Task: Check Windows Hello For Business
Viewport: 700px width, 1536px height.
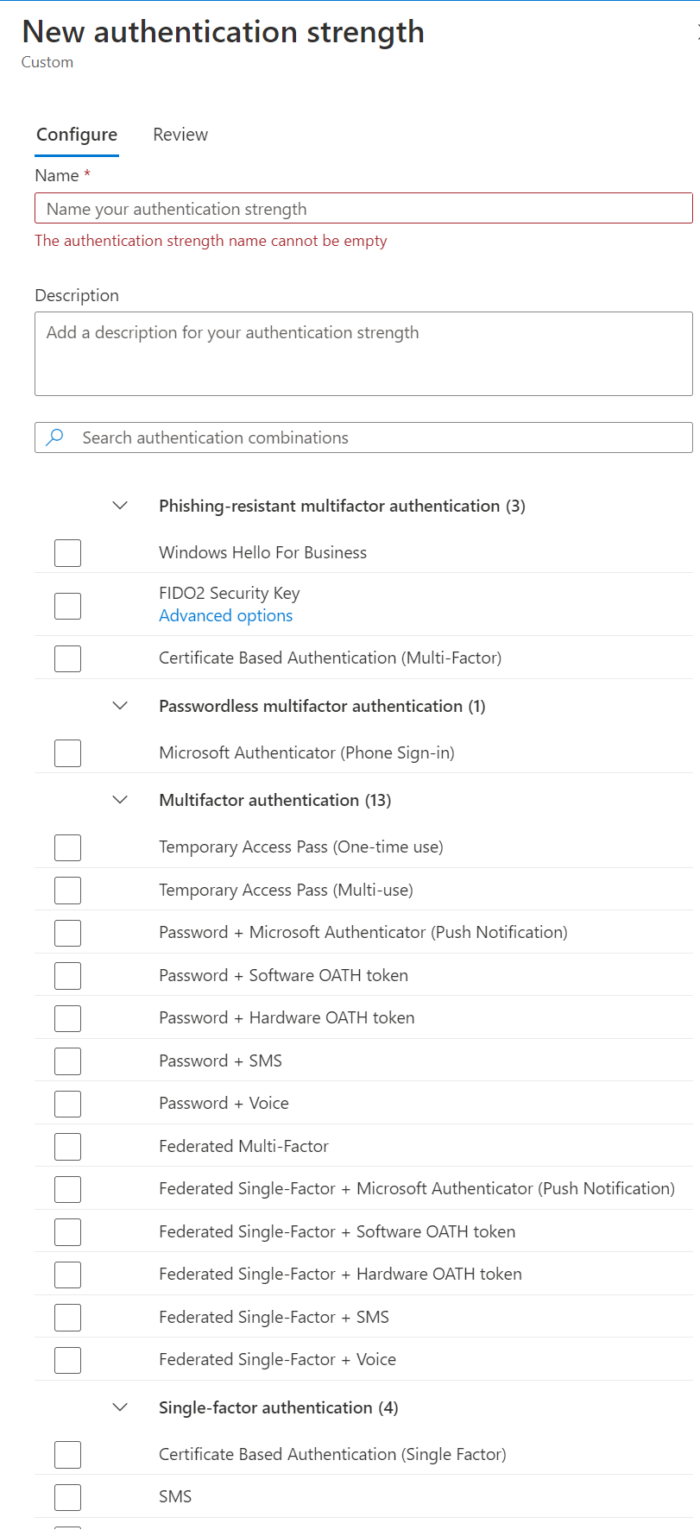Action: point(68,552)
